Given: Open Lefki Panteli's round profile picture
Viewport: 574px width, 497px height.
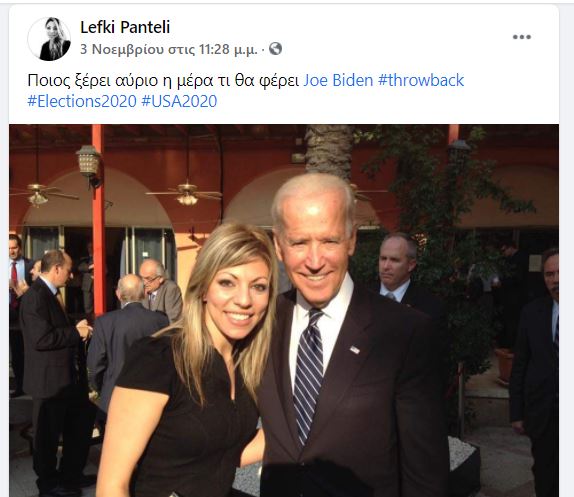Looking at the screenshot, I should pyautogui.click(x=49, y=39).
